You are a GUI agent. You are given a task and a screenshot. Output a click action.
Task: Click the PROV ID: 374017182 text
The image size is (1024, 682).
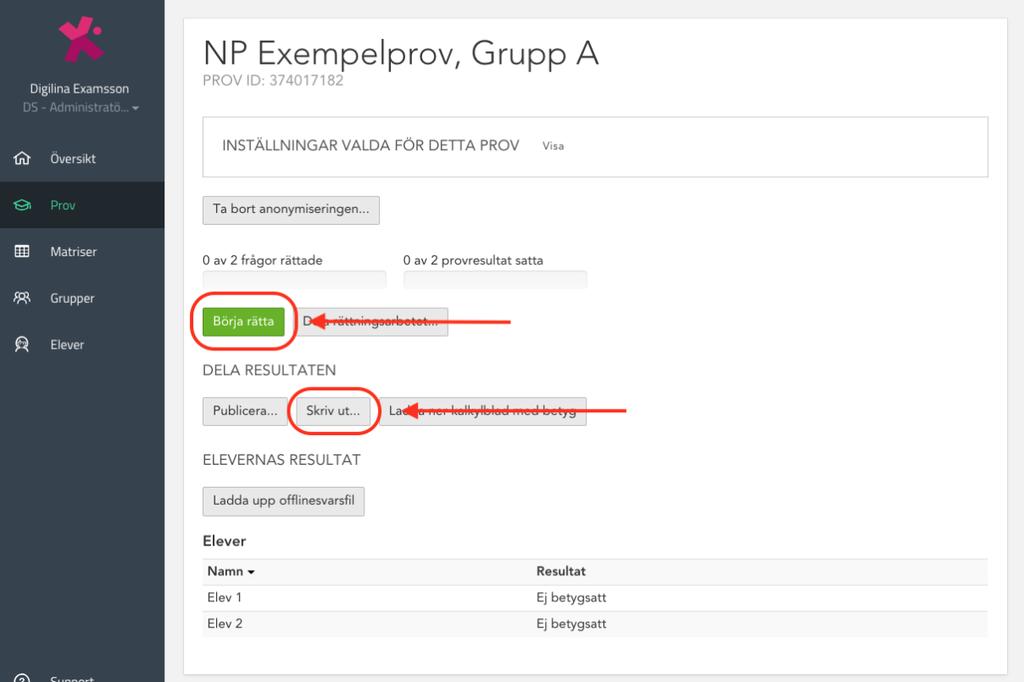[273, 80]
